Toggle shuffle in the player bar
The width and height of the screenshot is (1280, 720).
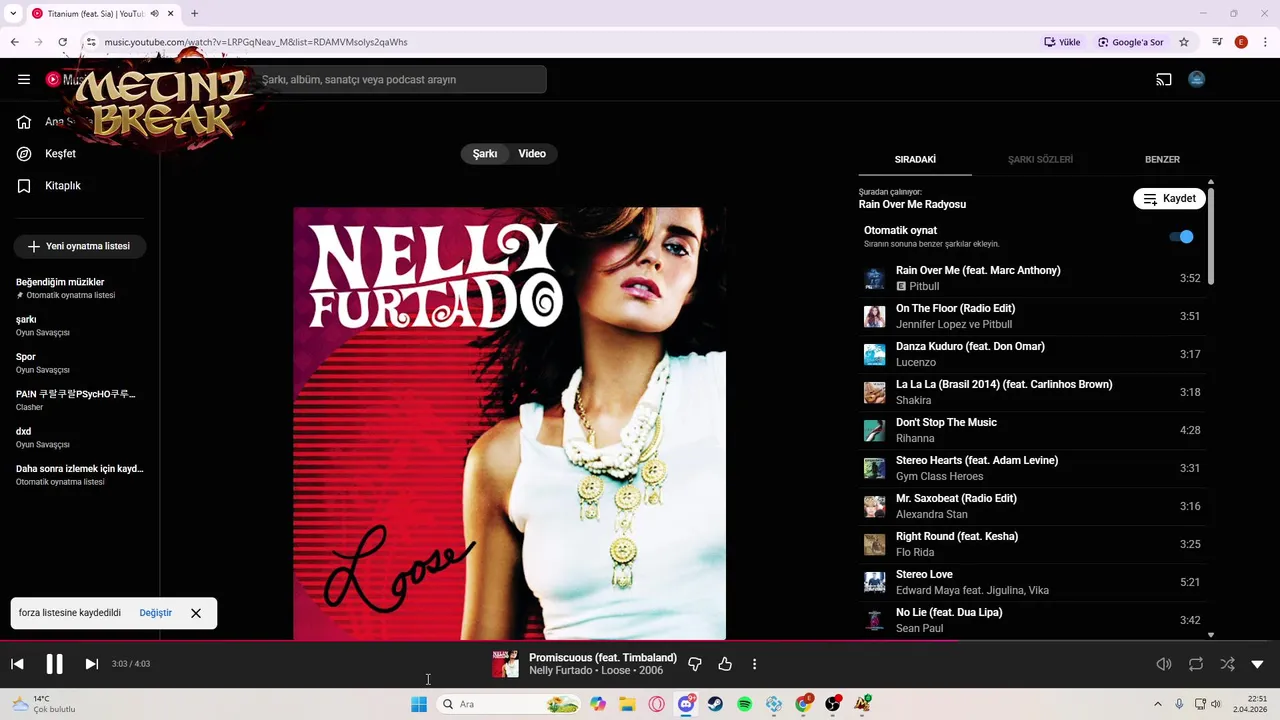1227,664
